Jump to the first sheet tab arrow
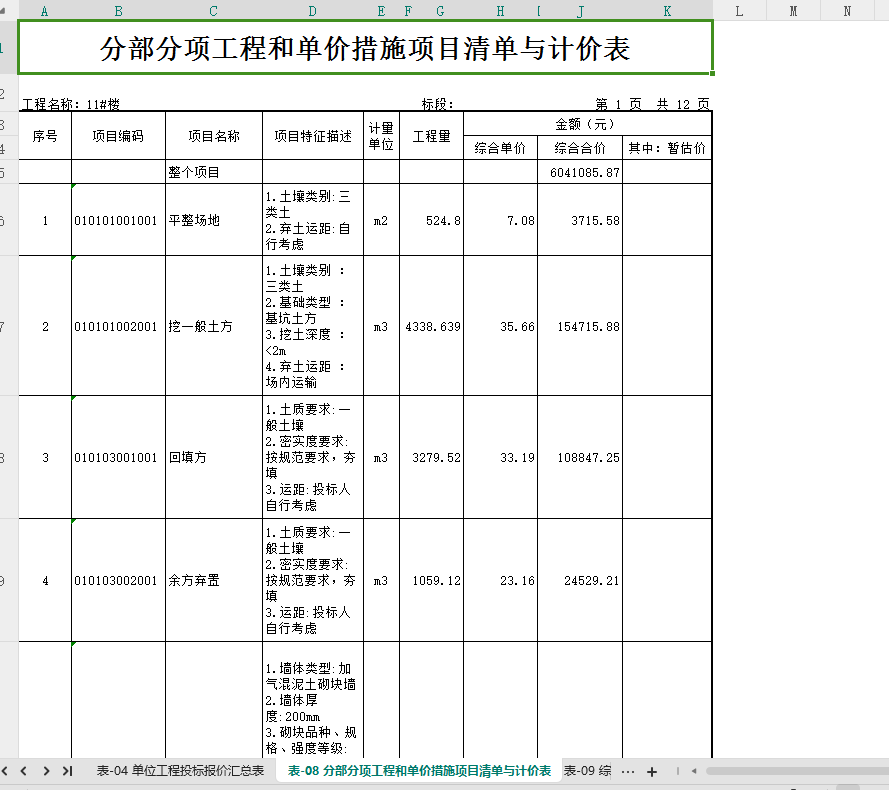Screen dimensions: 889x790 tap(5, 771)
